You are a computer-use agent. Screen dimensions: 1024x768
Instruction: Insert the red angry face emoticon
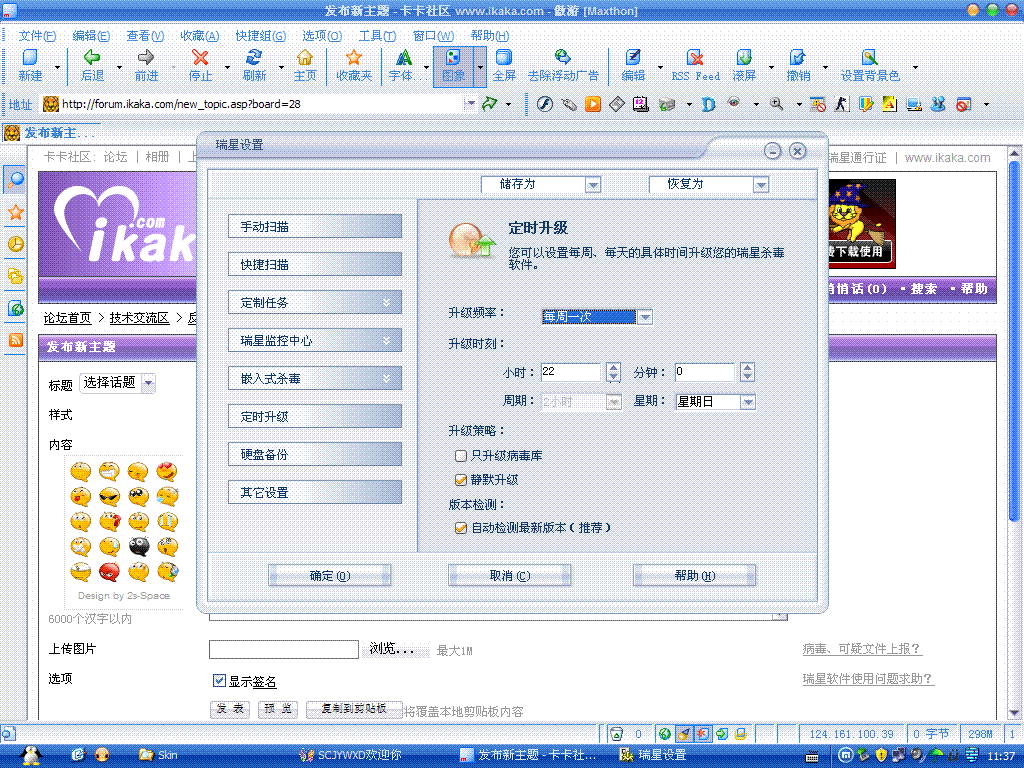(x=109, y=571)
